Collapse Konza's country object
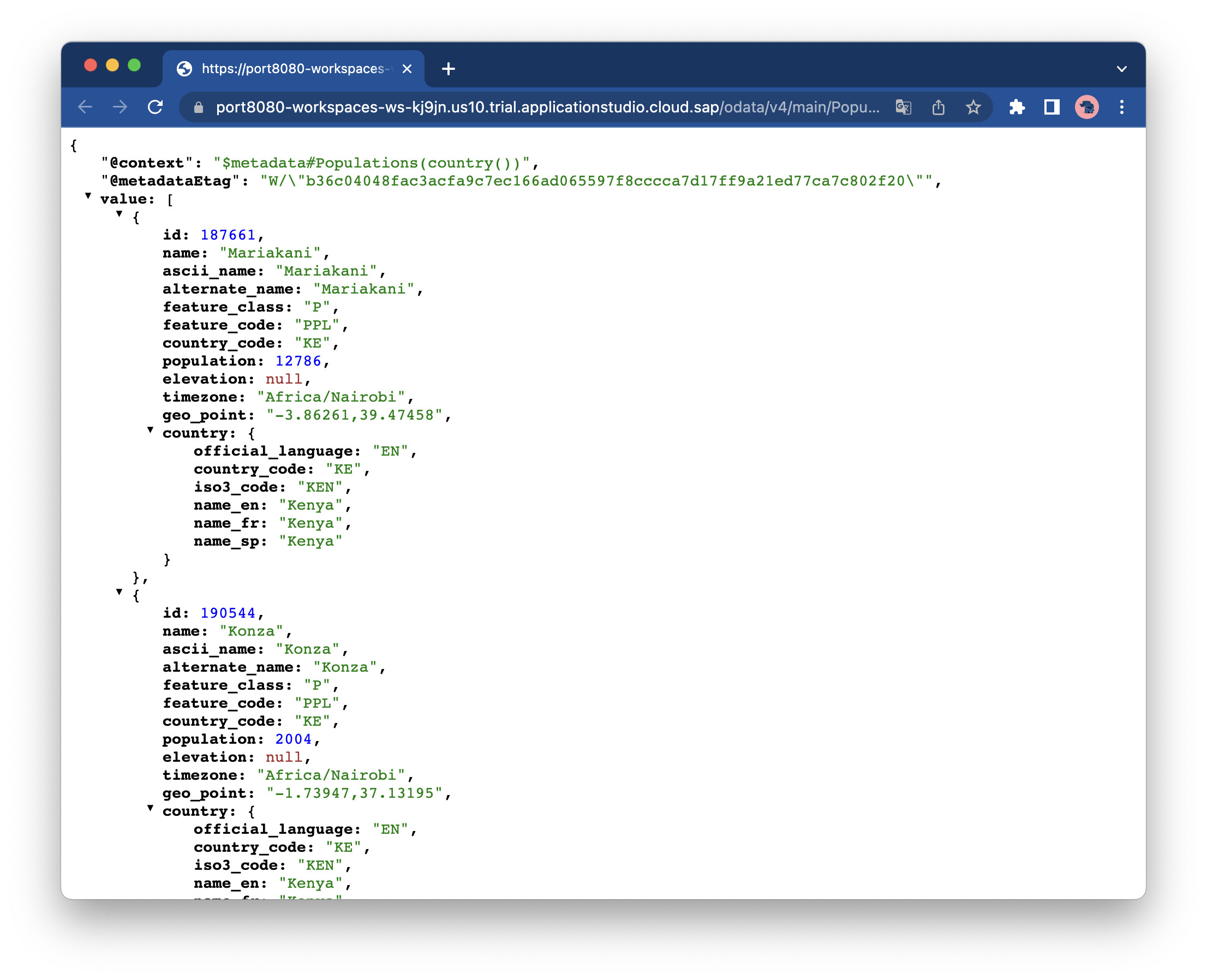 point(150,808)
